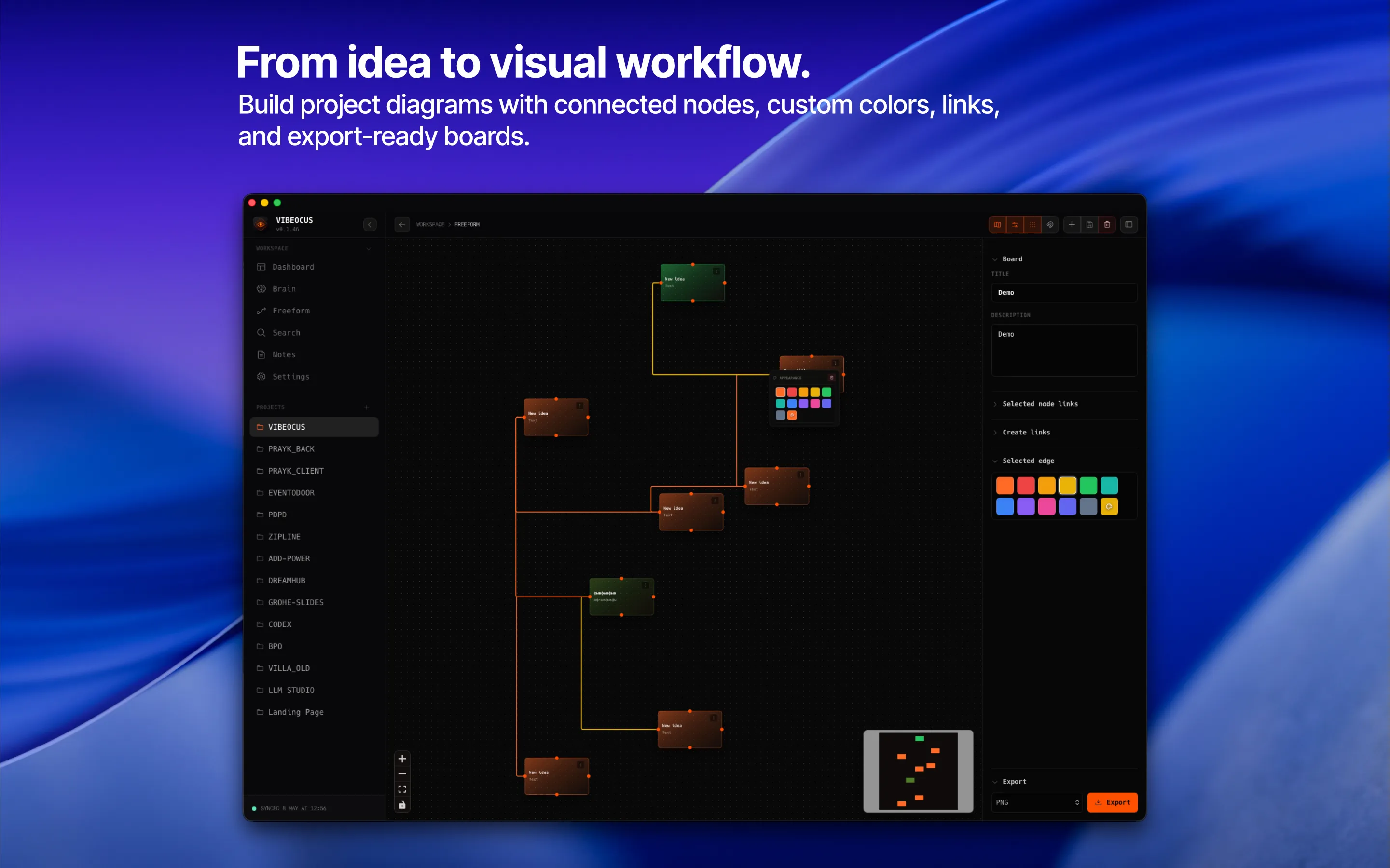Go to Freeform in the sidebar

(x=314, y=311)
